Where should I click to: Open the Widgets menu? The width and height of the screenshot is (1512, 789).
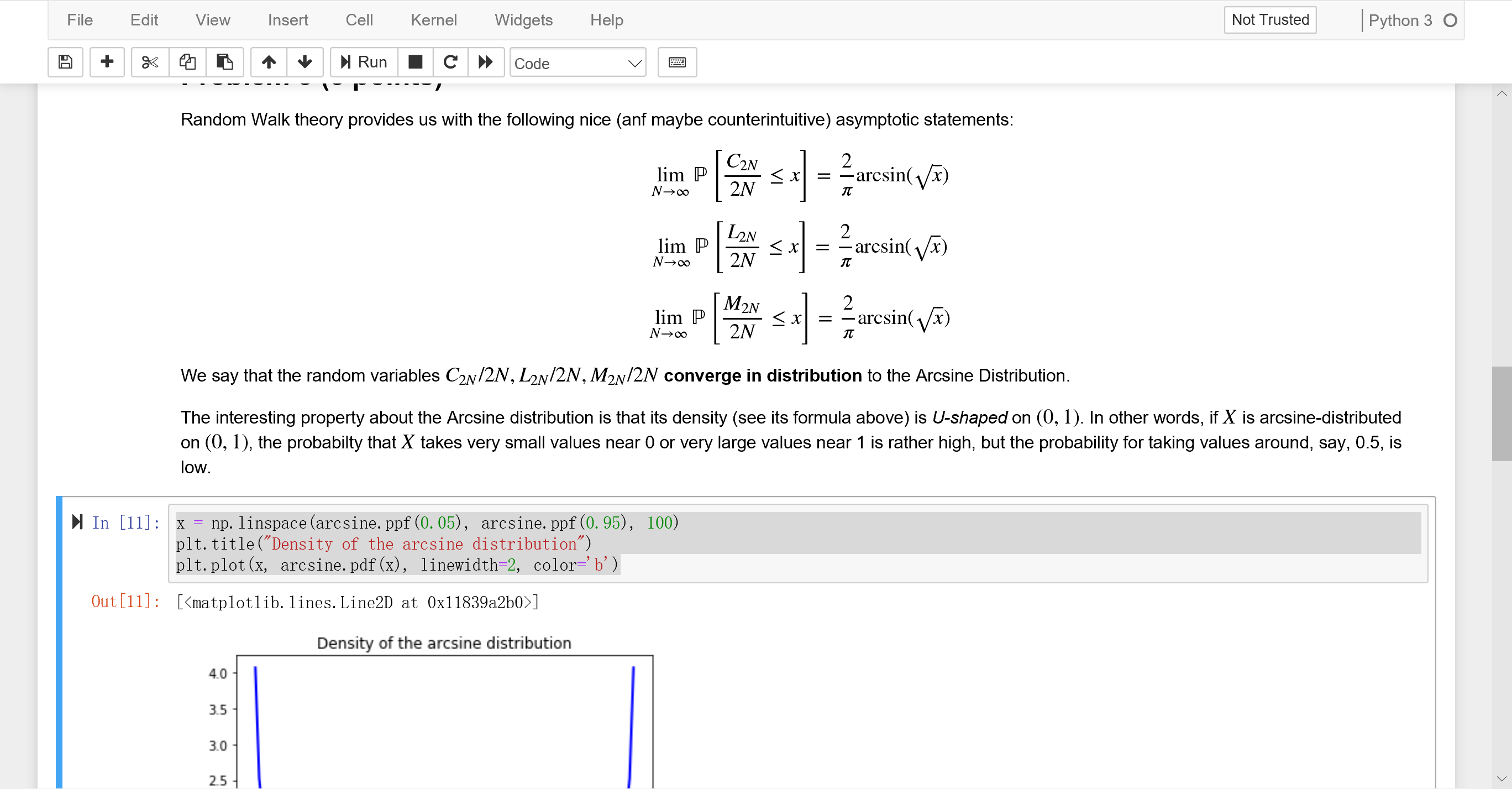click(523, 19)
